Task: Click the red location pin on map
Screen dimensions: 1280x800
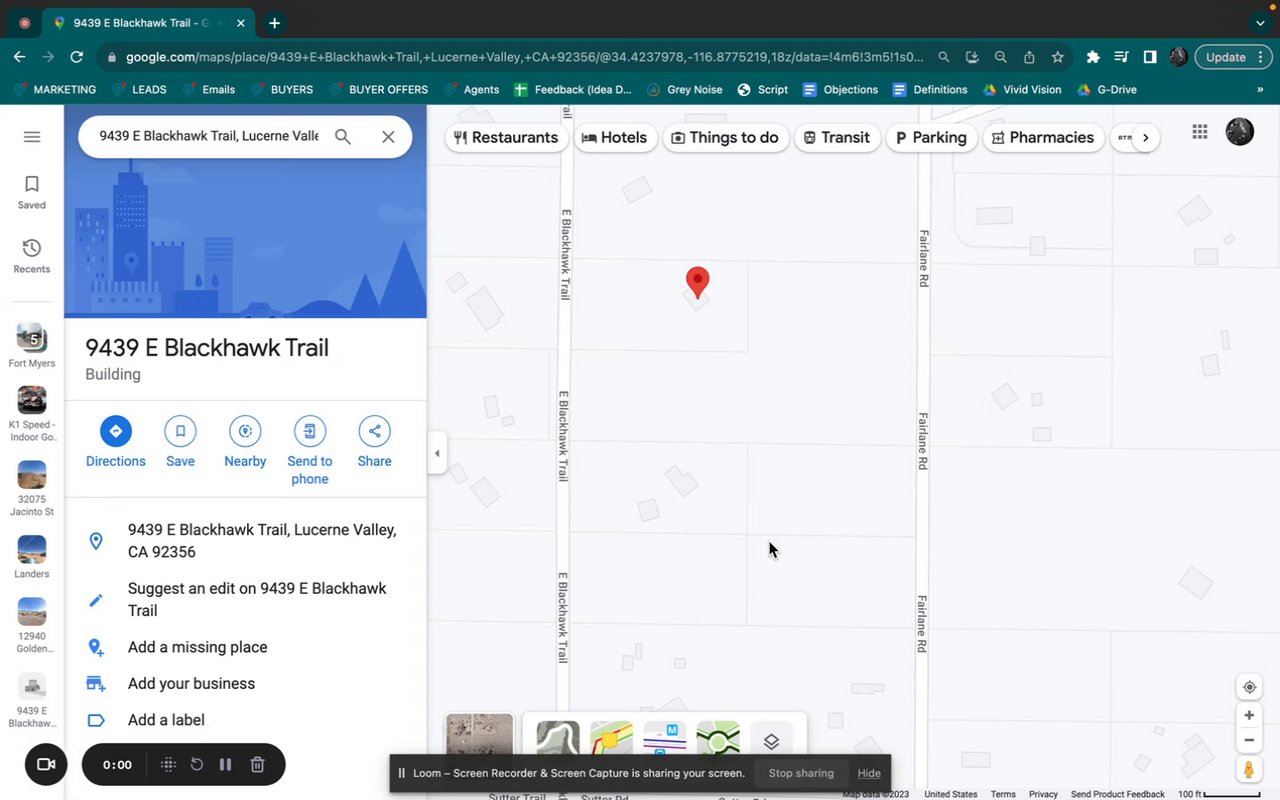Action: (x=697, y=283)
